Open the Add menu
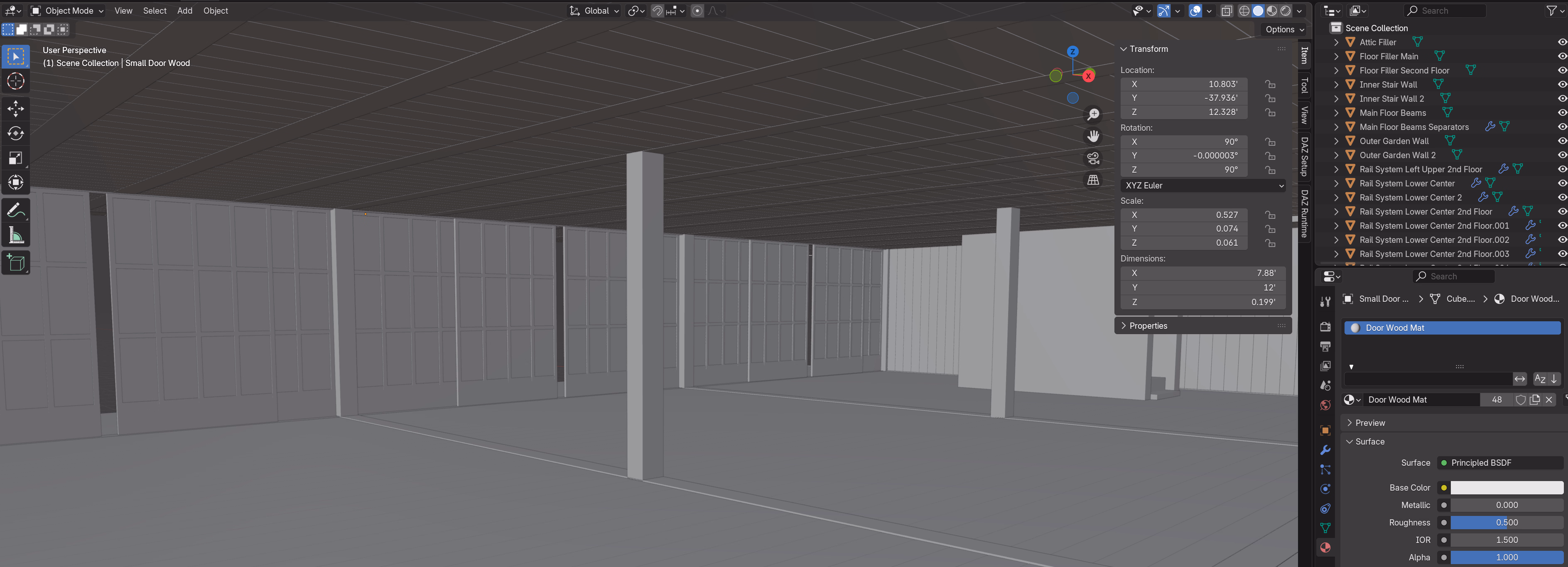Viewport: 1568px width, 567px height. [x=184, y=10]
